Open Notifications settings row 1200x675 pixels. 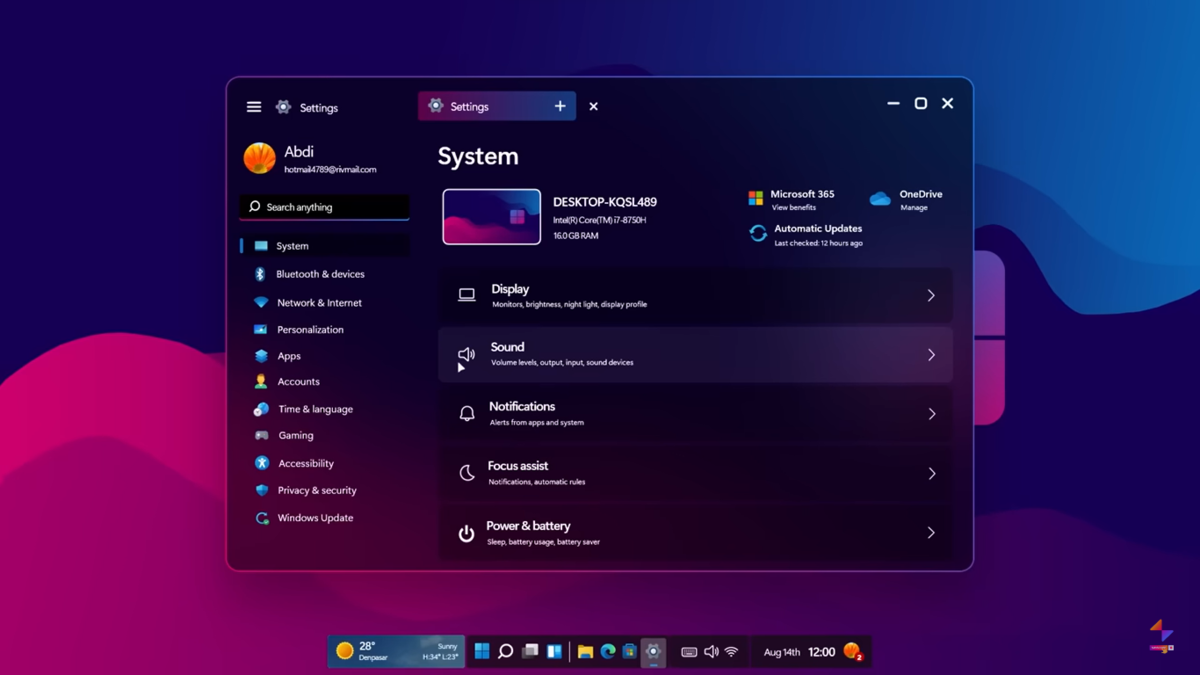(x=695, y=414)
